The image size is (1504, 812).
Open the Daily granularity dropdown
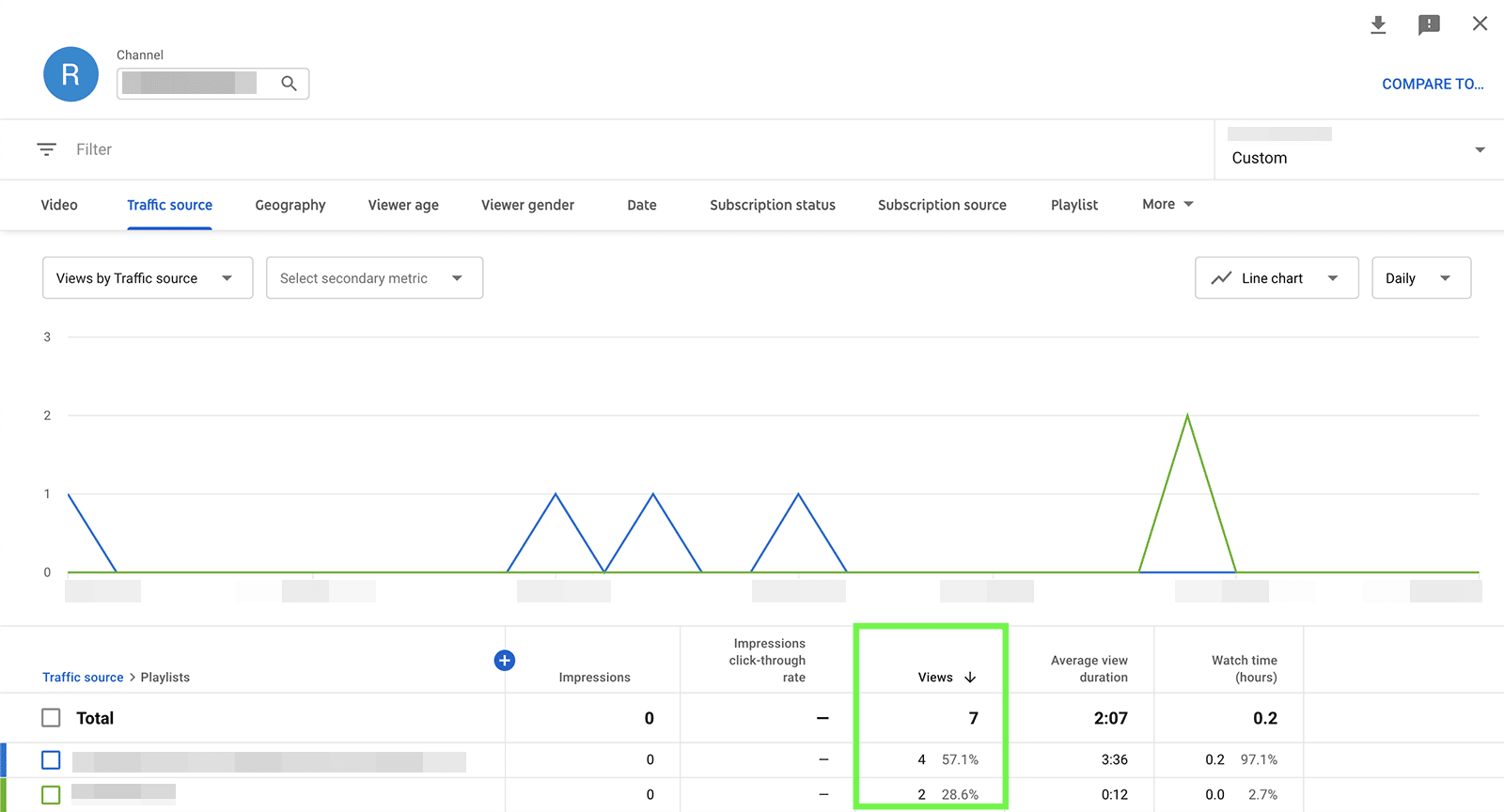[1420, 278]
